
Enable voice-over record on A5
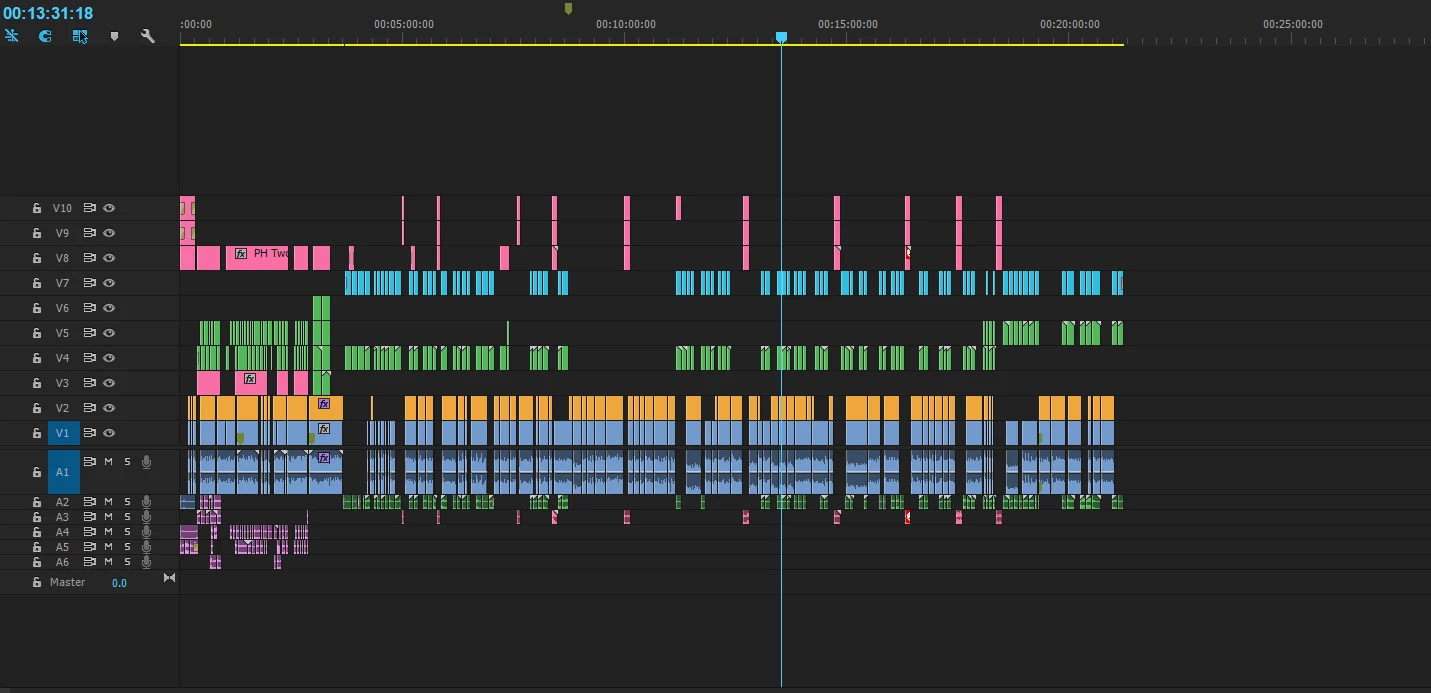(146, 547)
